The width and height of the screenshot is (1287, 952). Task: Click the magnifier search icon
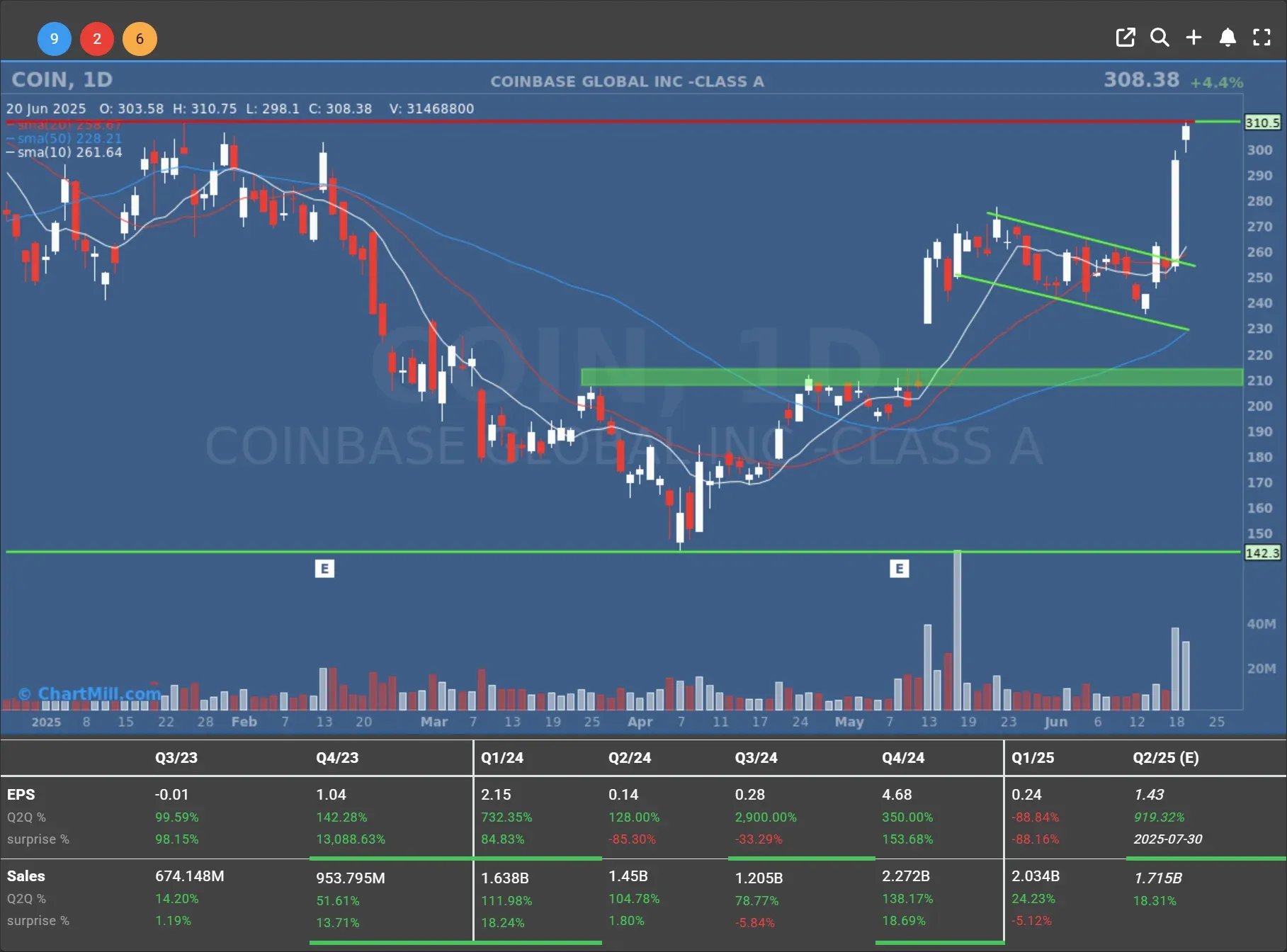(x=1160, y=38)
